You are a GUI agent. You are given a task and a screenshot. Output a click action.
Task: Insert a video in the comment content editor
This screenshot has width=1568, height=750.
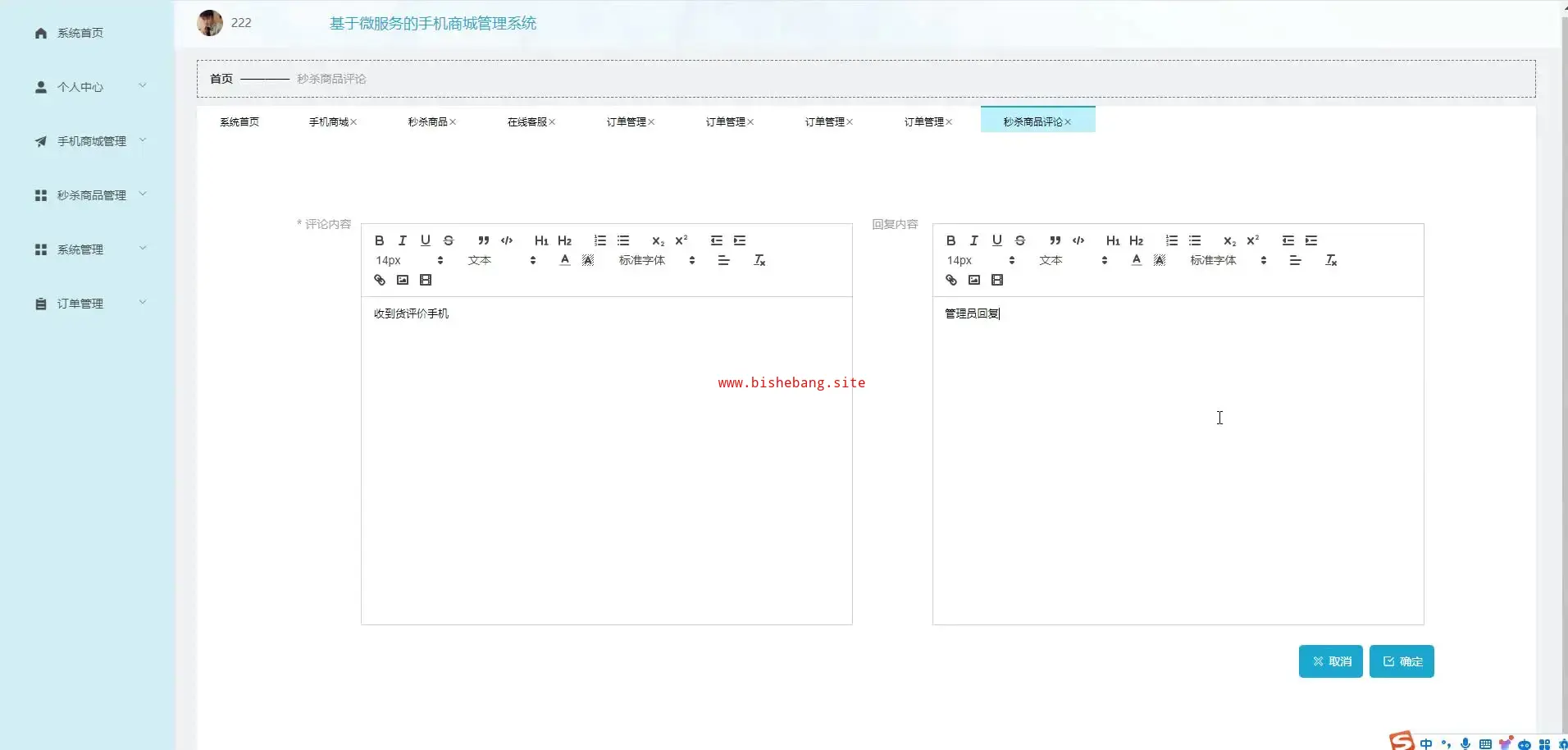pos(425,280)
